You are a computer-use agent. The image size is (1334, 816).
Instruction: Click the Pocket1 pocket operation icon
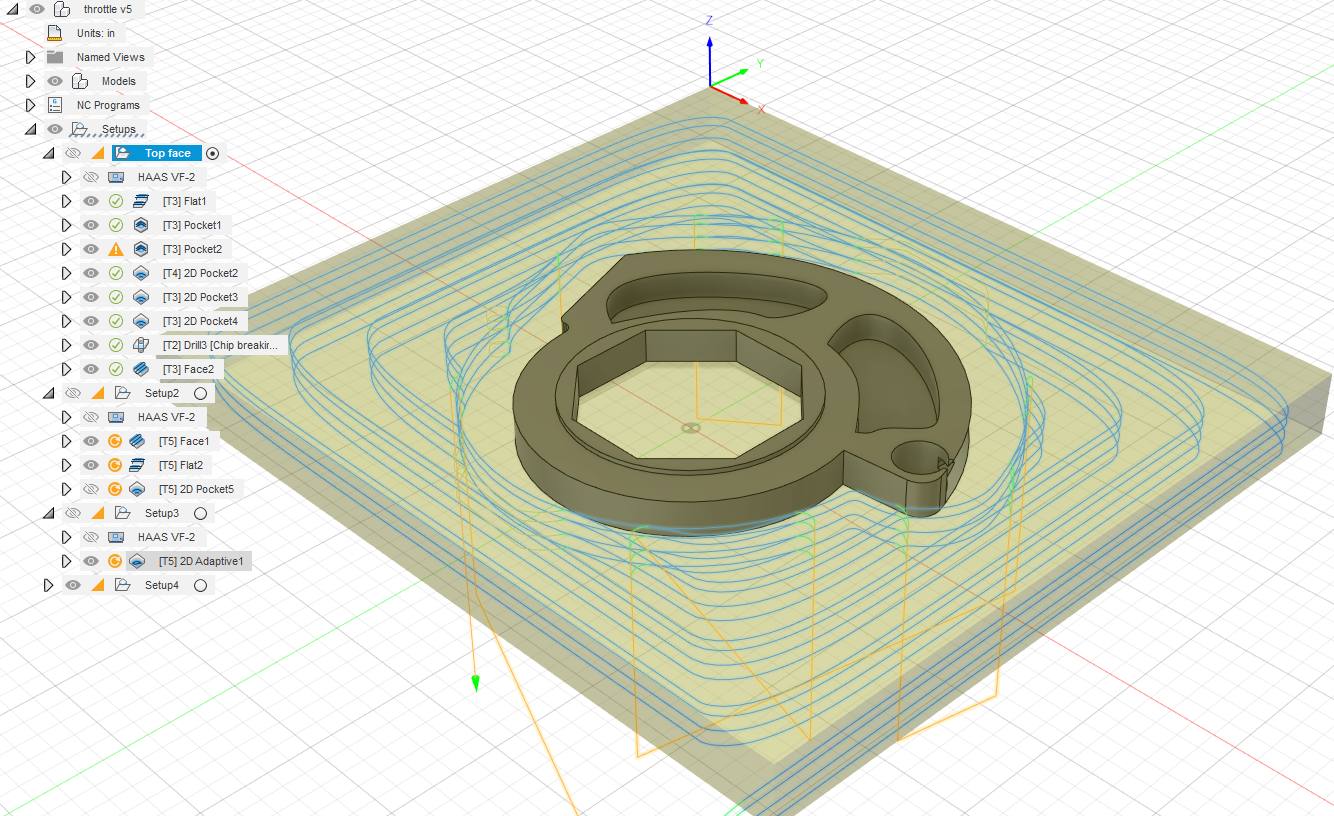coord(140,225)
